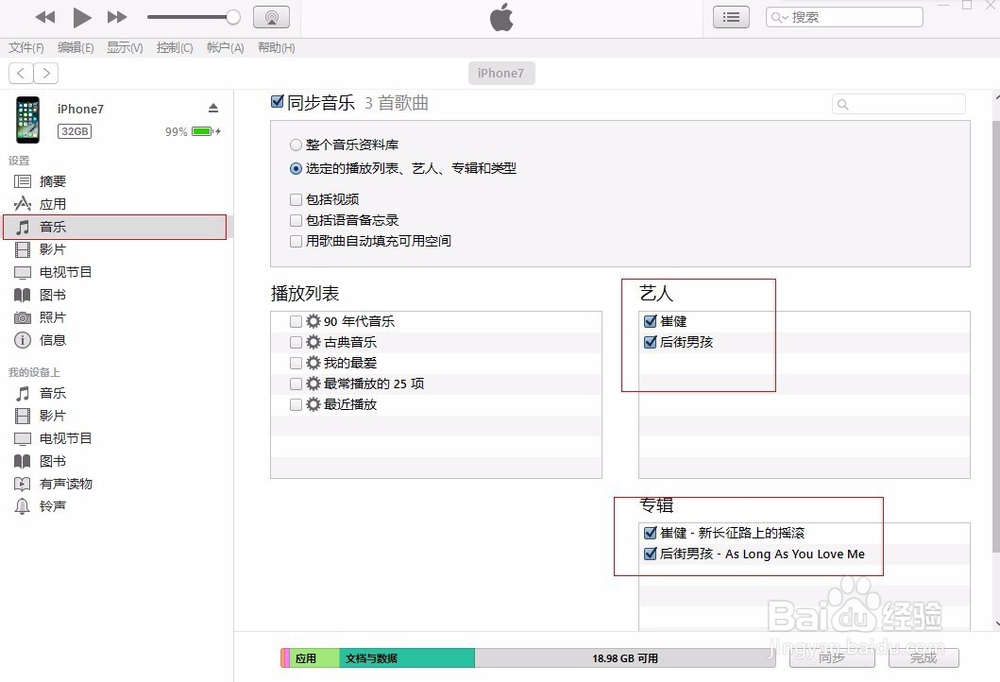Image resolution: width=1000 pixels, height=682 pixels.
Task: Check 最常播放的 25 项 playlist
Action: point(296,384)
